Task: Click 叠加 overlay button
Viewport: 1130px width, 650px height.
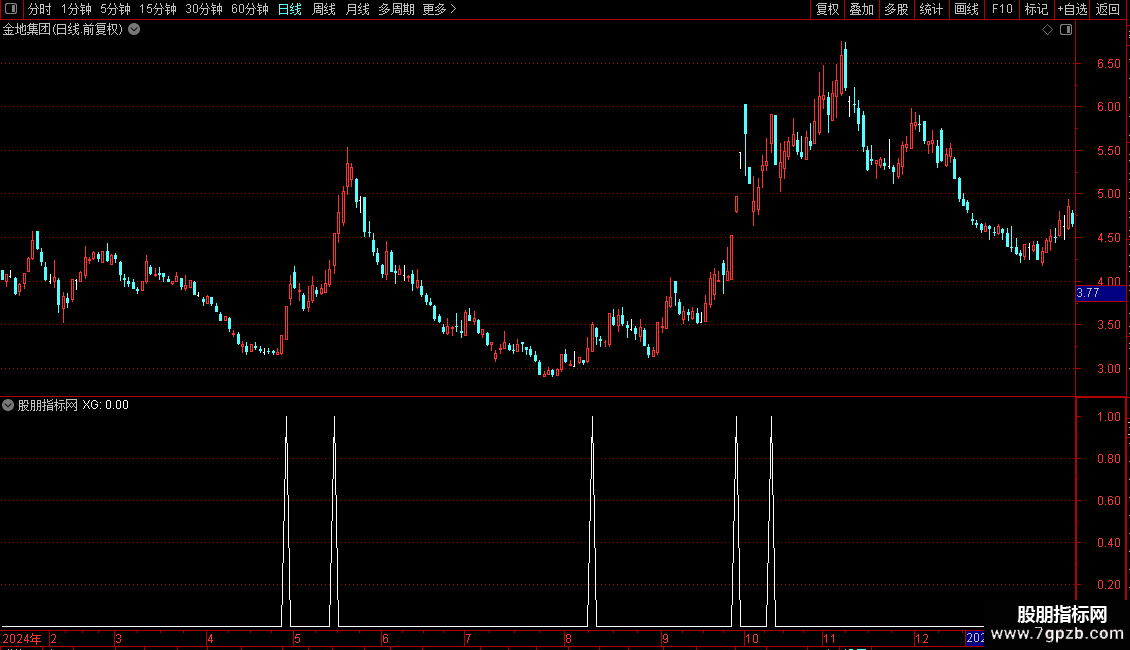Action: pyautogui.click(x=862, y=9)
